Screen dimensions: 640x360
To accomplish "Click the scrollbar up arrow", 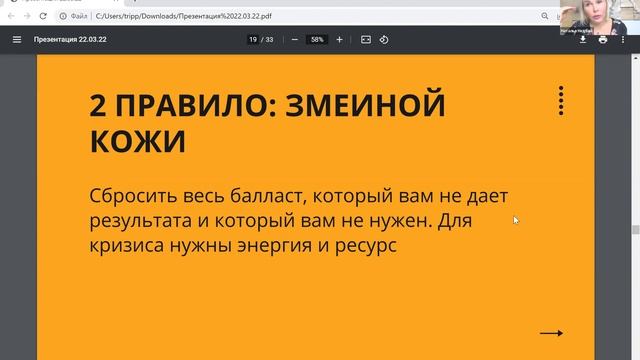I will point(636,58).
